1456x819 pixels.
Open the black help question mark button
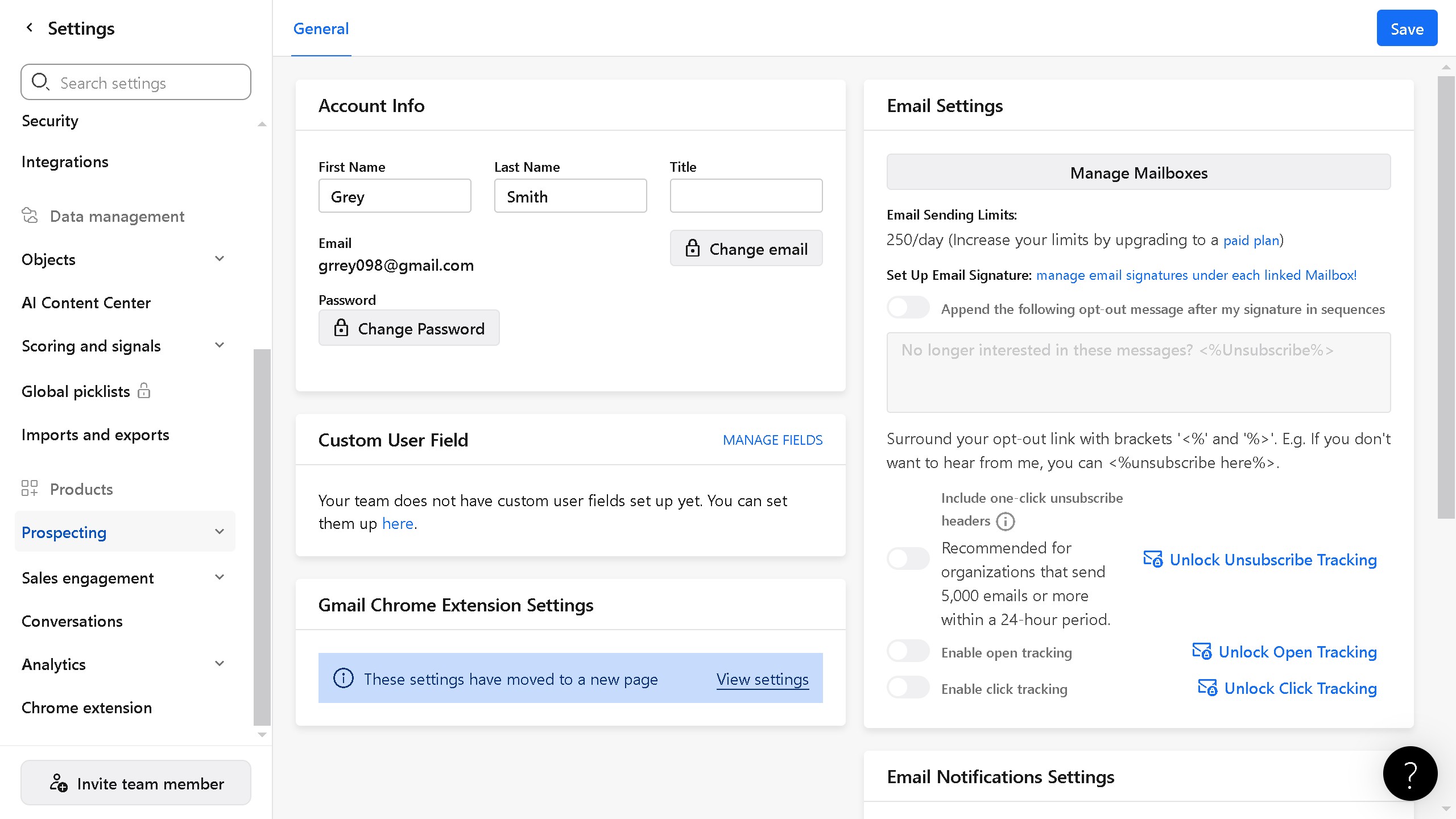coord(1409,773)
